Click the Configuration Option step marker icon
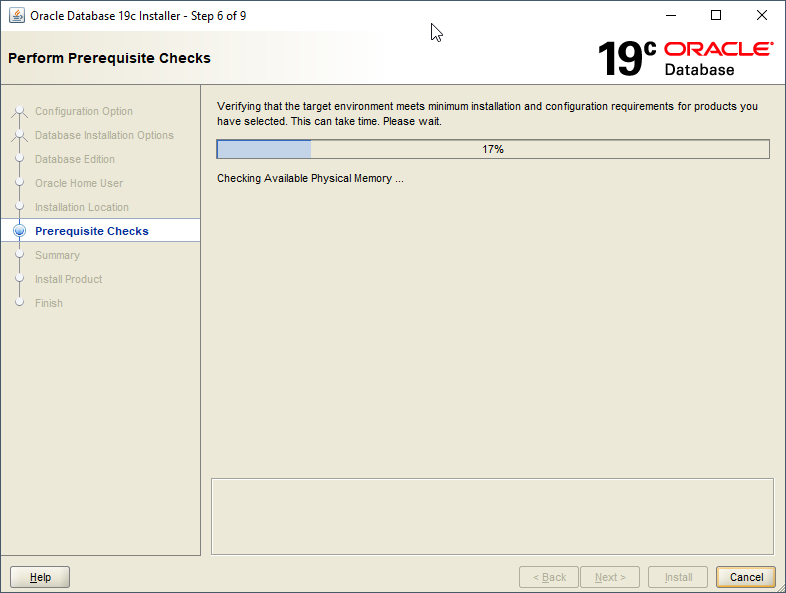The height and width of the screenshot is (593, 786). [x=19, y=111]
